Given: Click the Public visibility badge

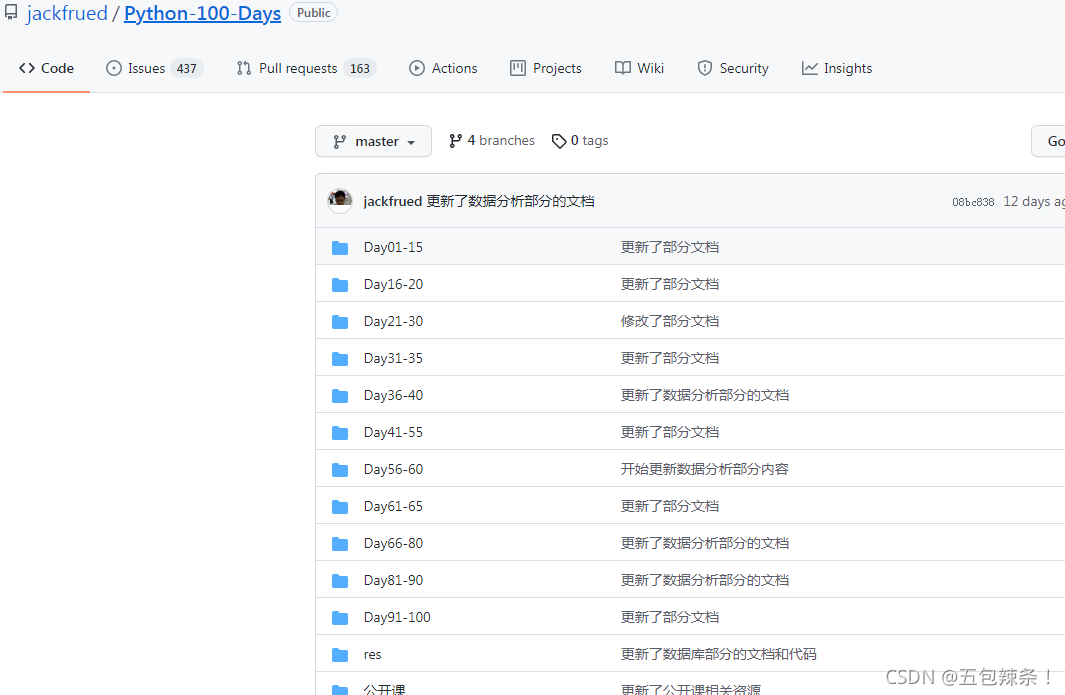Looking at the screenshot, I should (x=314, y=13).
